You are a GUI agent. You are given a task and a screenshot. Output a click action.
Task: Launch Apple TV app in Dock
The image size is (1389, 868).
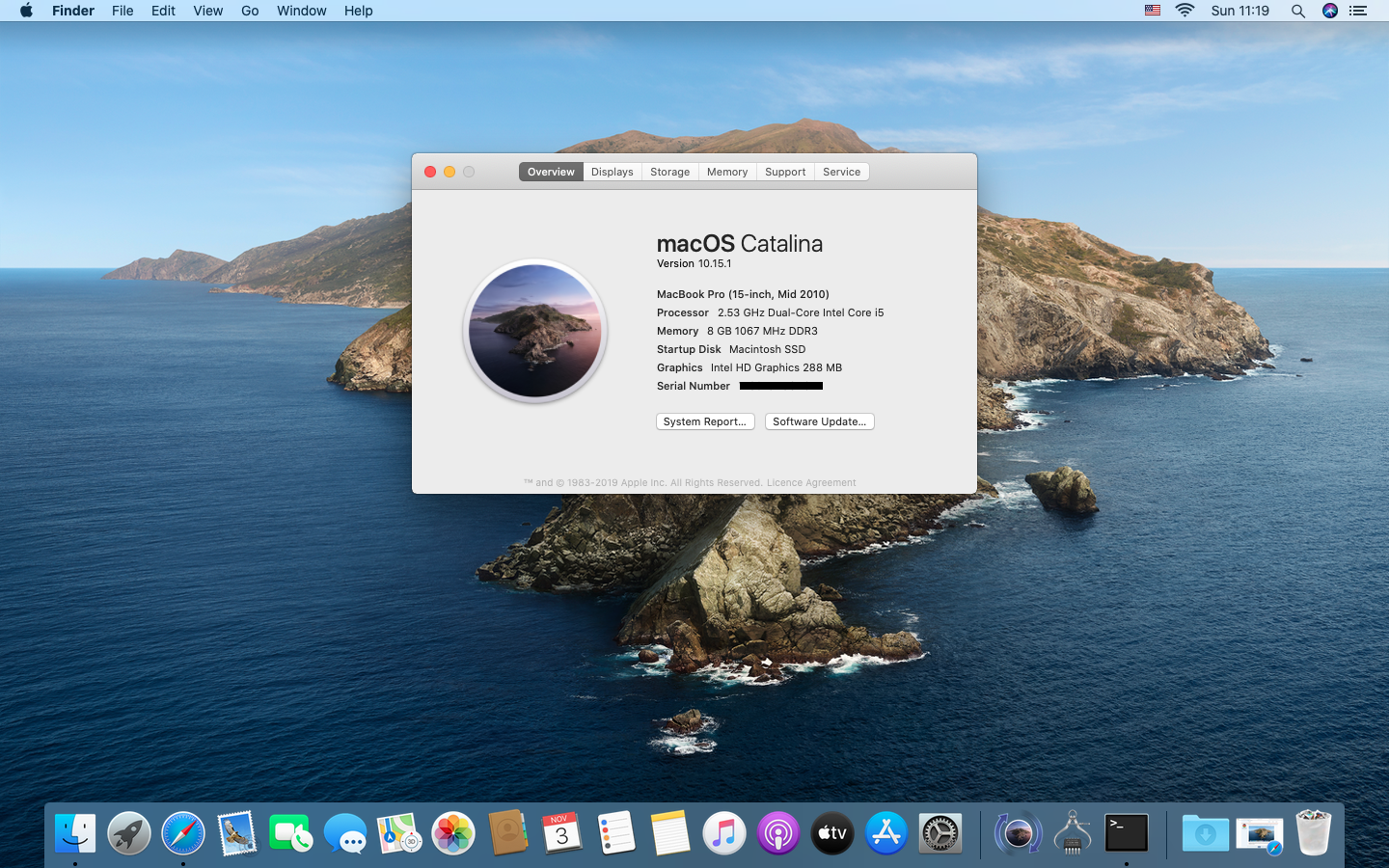[x=832, y=833]
